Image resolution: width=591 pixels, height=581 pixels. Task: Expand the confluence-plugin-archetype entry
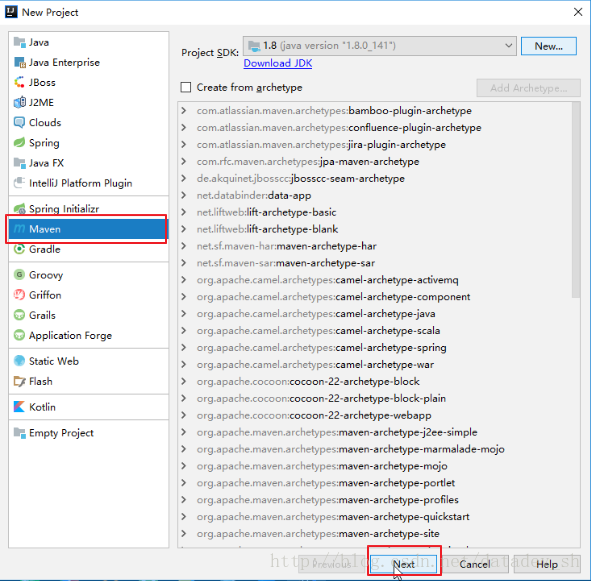pyautogui.click(x=184, y=127)
